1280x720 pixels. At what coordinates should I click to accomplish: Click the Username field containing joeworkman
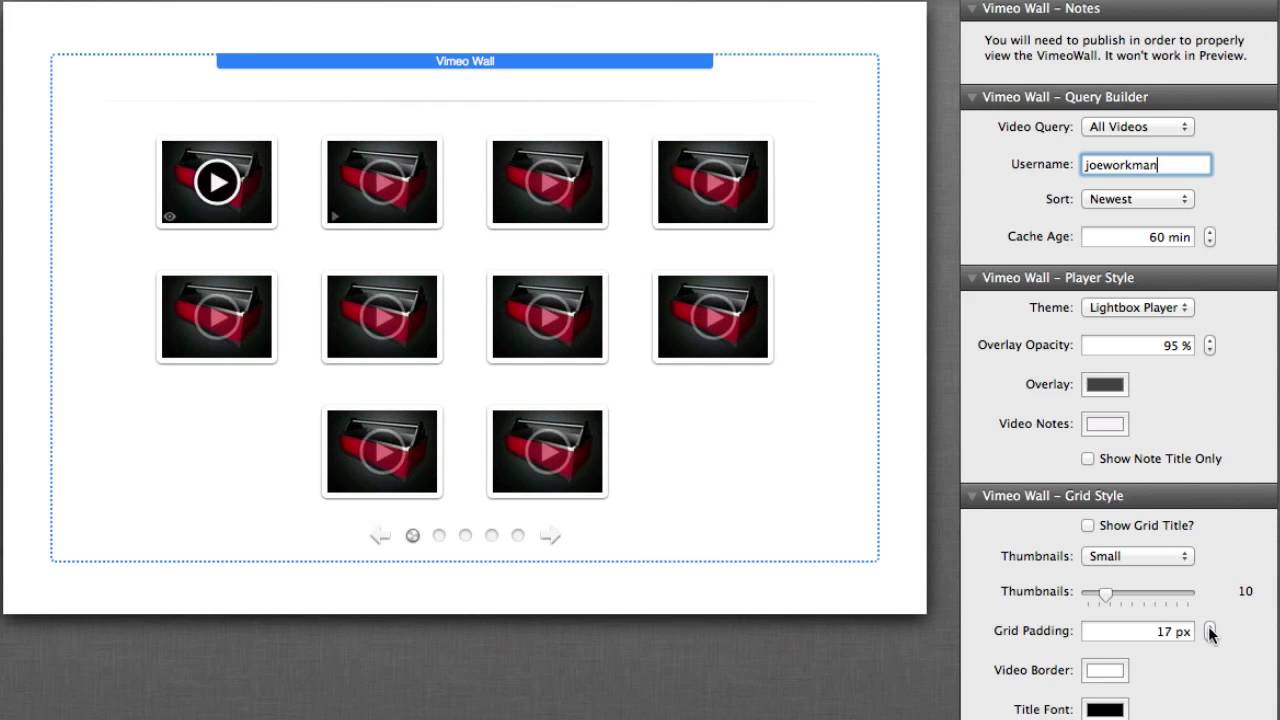(x=1146, y=165)
